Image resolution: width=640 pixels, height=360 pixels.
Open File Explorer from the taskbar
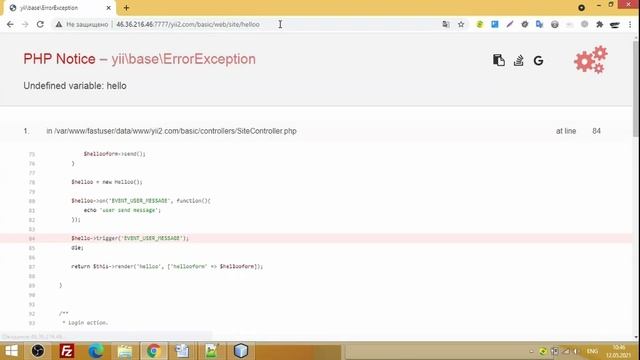(x=125, y=351)
